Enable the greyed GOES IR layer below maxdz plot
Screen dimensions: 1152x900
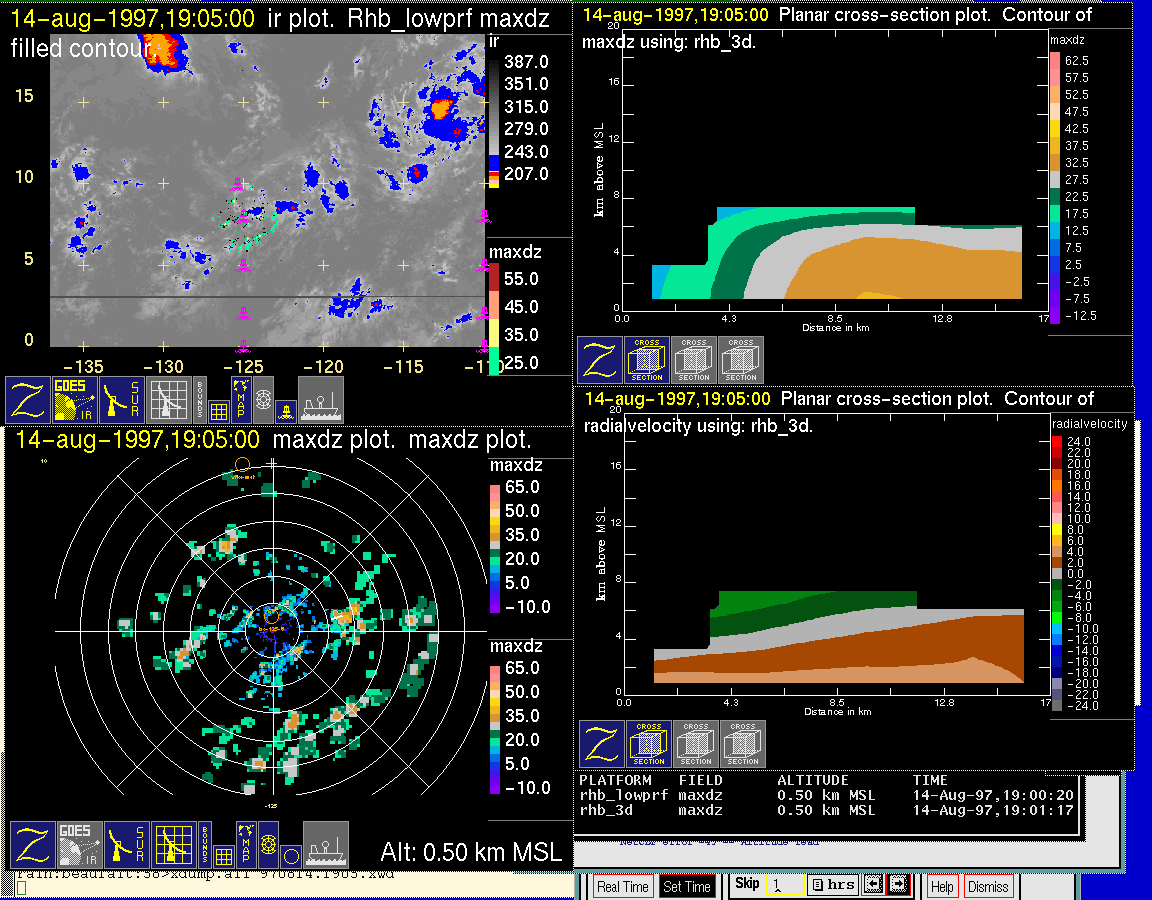(77, 845)
